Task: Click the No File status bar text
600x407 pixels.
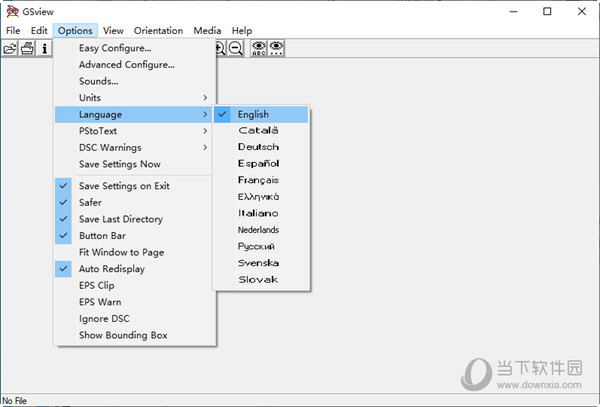Action: coord(15,401)
